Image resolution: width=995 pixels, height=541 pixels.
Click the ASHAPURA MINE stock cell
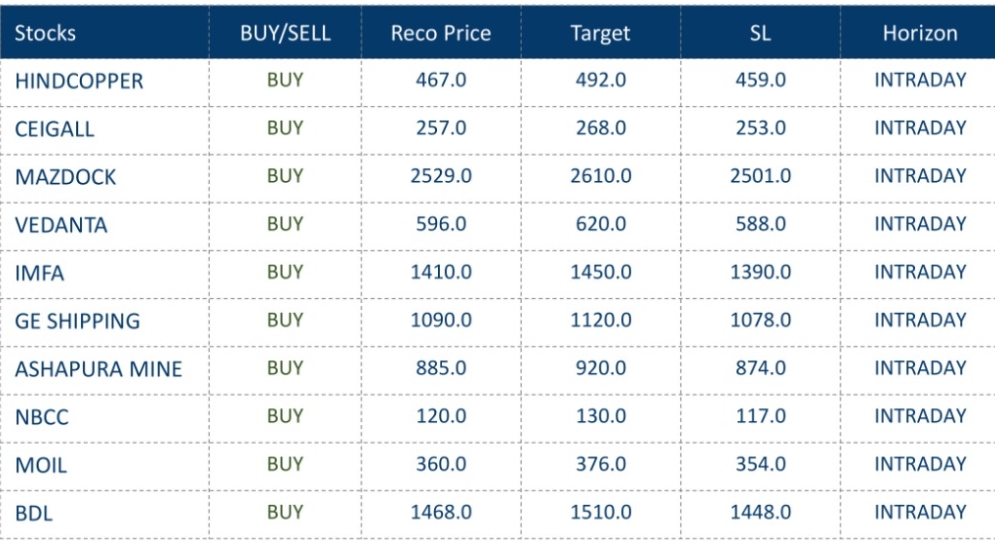[98, 369]
